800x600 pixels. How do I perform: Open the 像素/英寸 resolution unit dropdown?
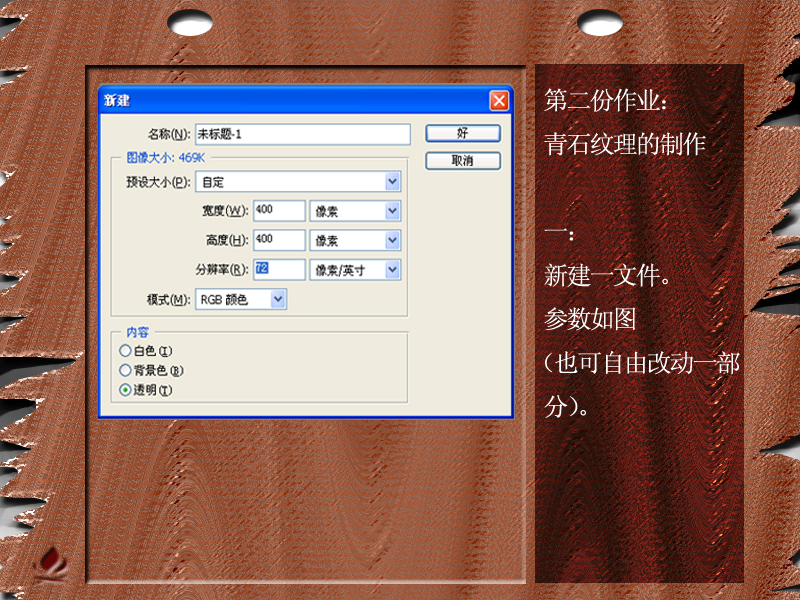pos(355,270)
